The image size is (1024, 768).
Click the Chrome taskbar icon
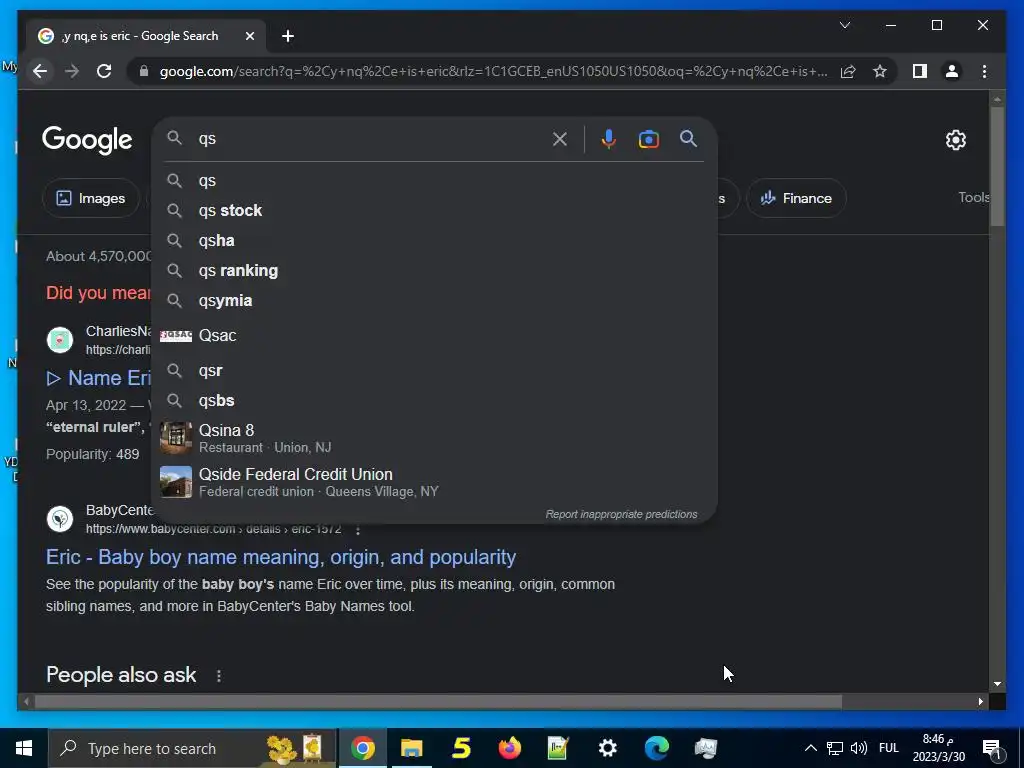point(362,748)
